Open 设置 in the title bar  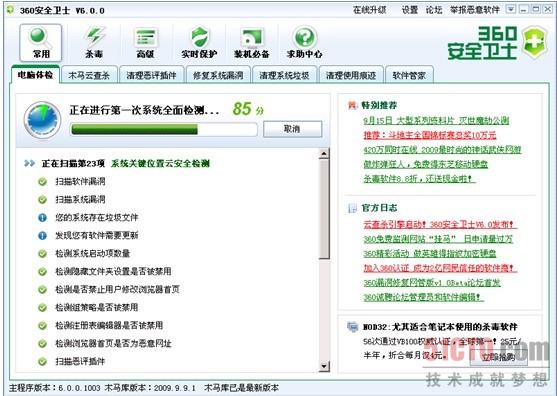[410, 10]
